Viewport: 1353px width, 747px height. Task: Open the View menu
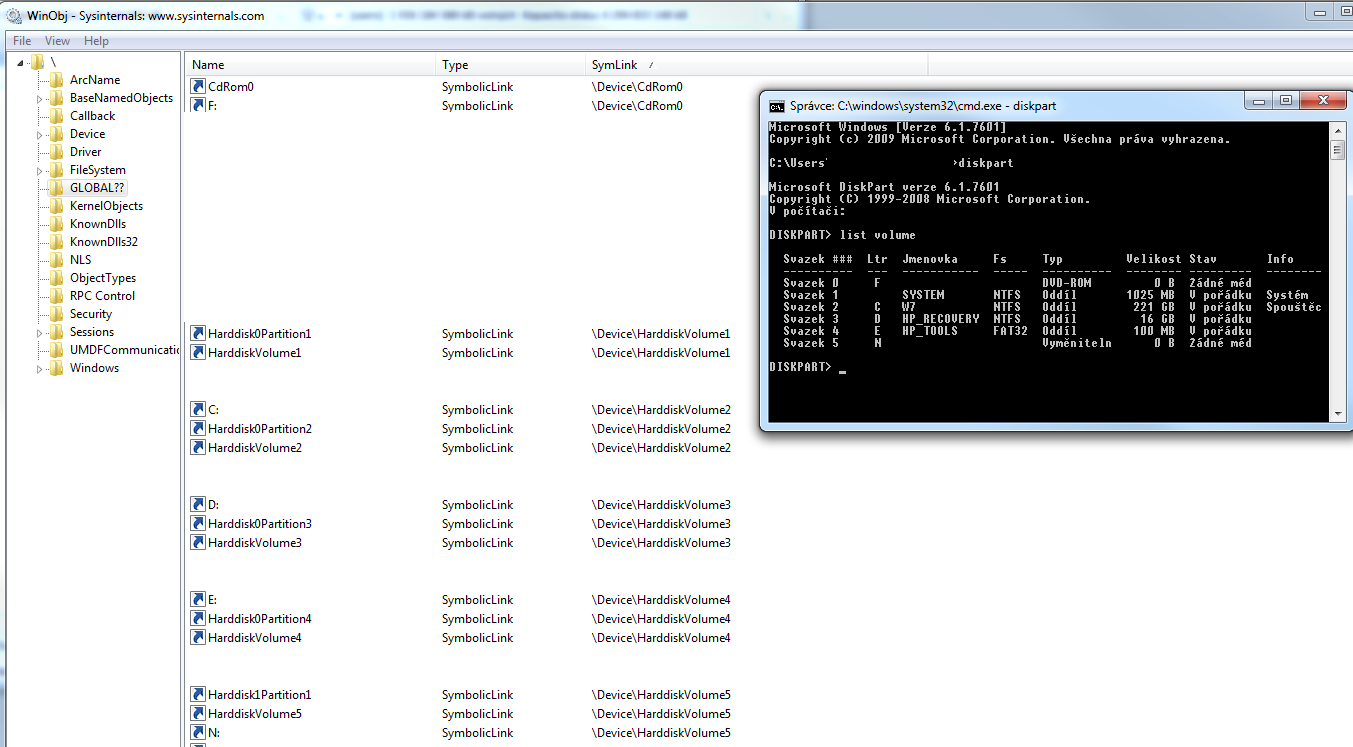[58, 41]
